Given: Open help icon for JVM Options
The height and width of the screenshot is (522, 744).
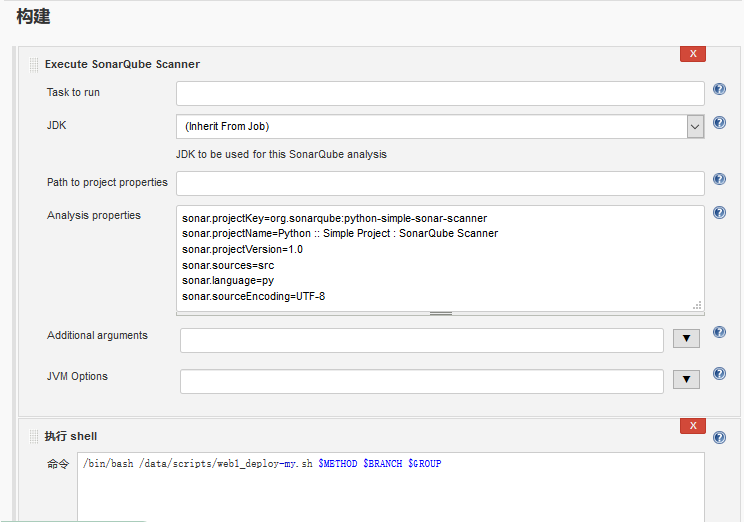Looking at the screenshot, I should pos(719,374).
